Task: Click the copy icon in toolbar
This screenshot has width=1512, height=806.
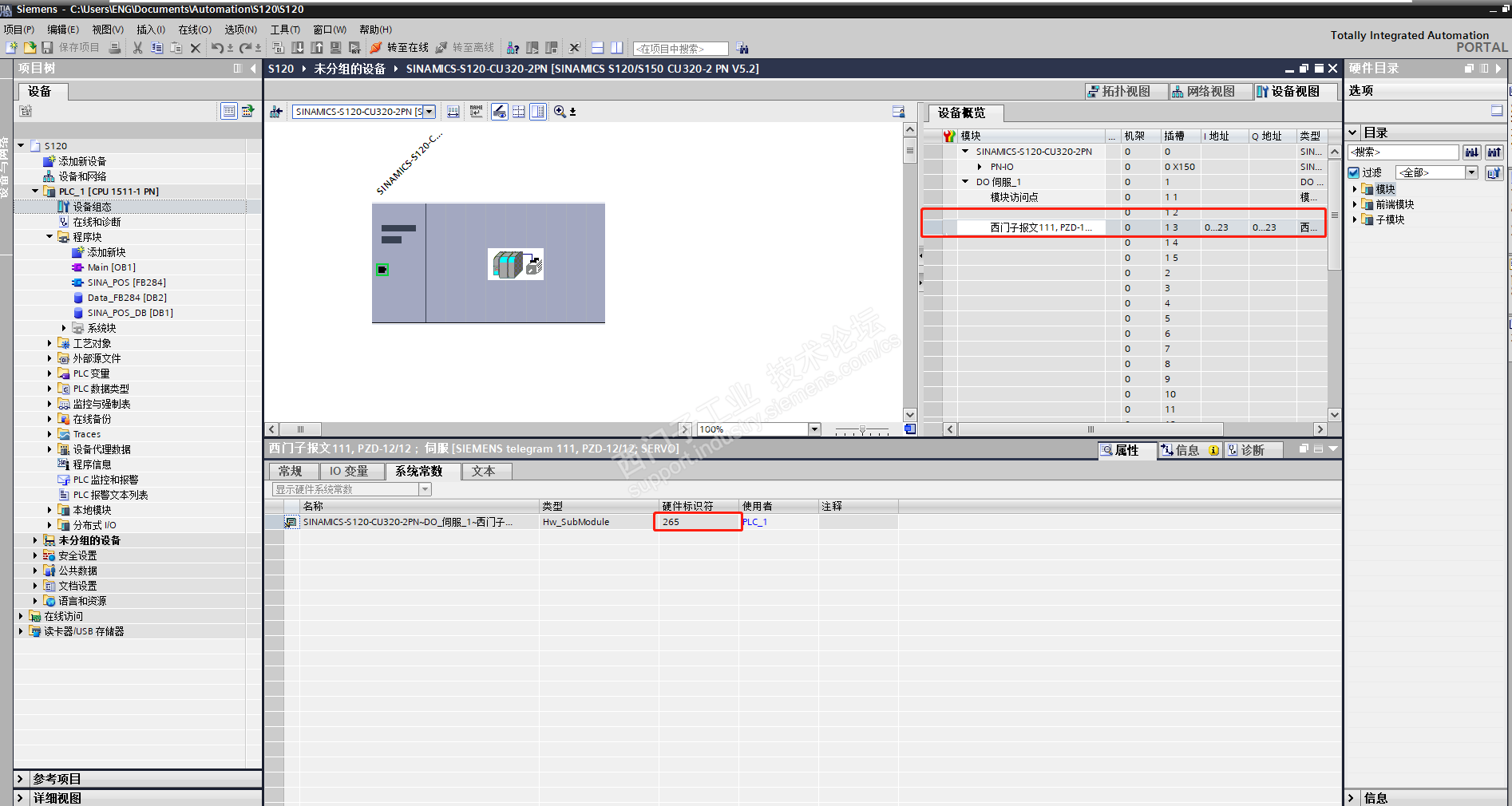Action: 157,48
